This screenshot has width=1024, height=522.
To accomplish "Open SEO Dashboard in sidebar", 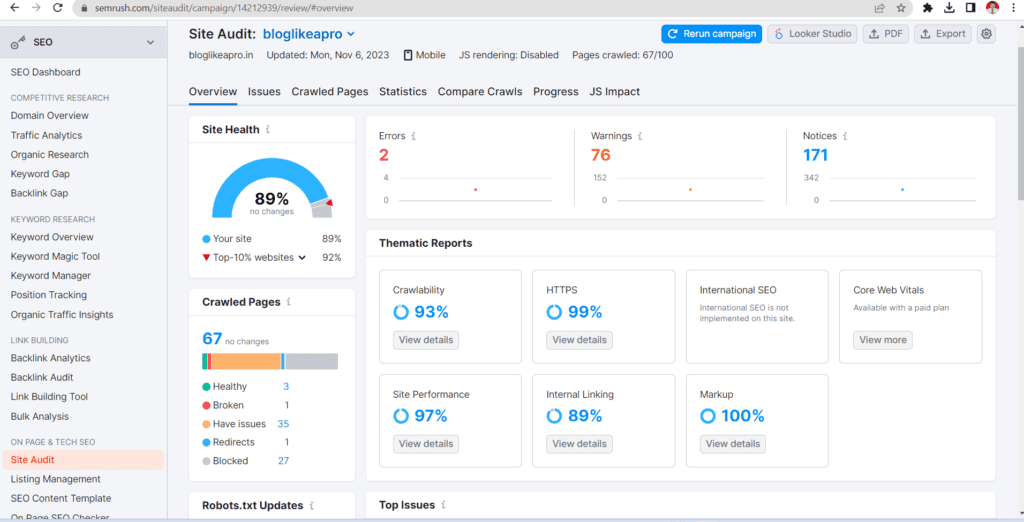I will point(46,72).
